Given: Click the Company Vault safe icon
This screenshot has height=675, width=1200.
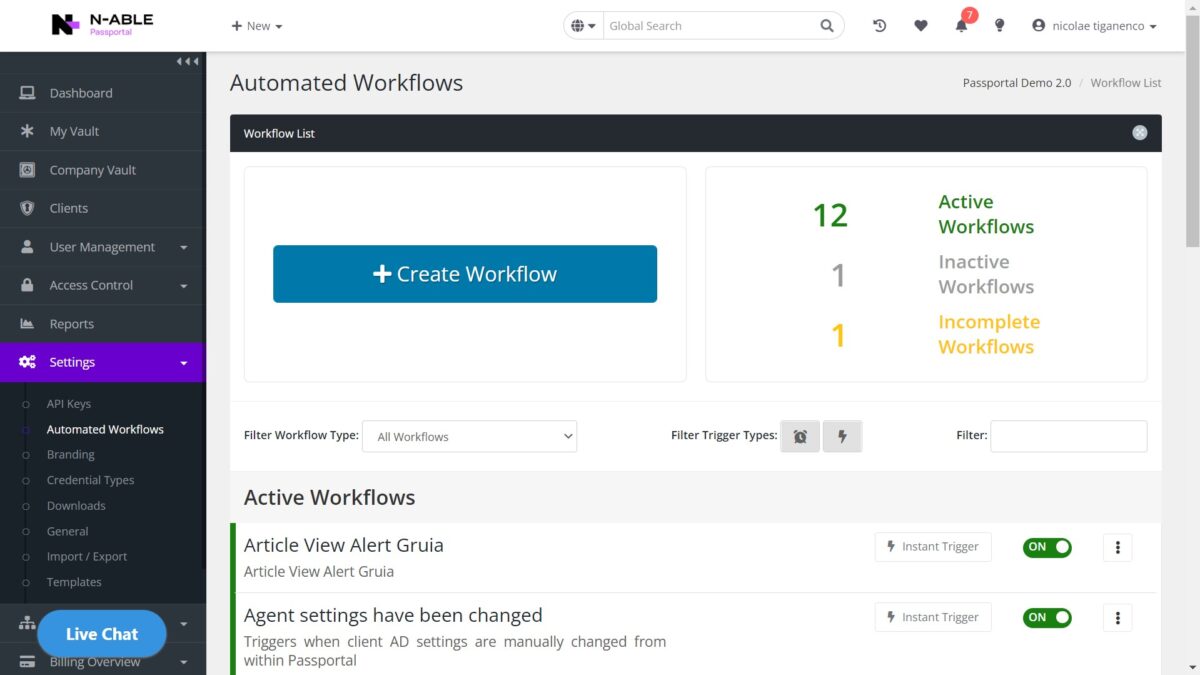Looking at the screenshot, I should [x=27, y=170].
